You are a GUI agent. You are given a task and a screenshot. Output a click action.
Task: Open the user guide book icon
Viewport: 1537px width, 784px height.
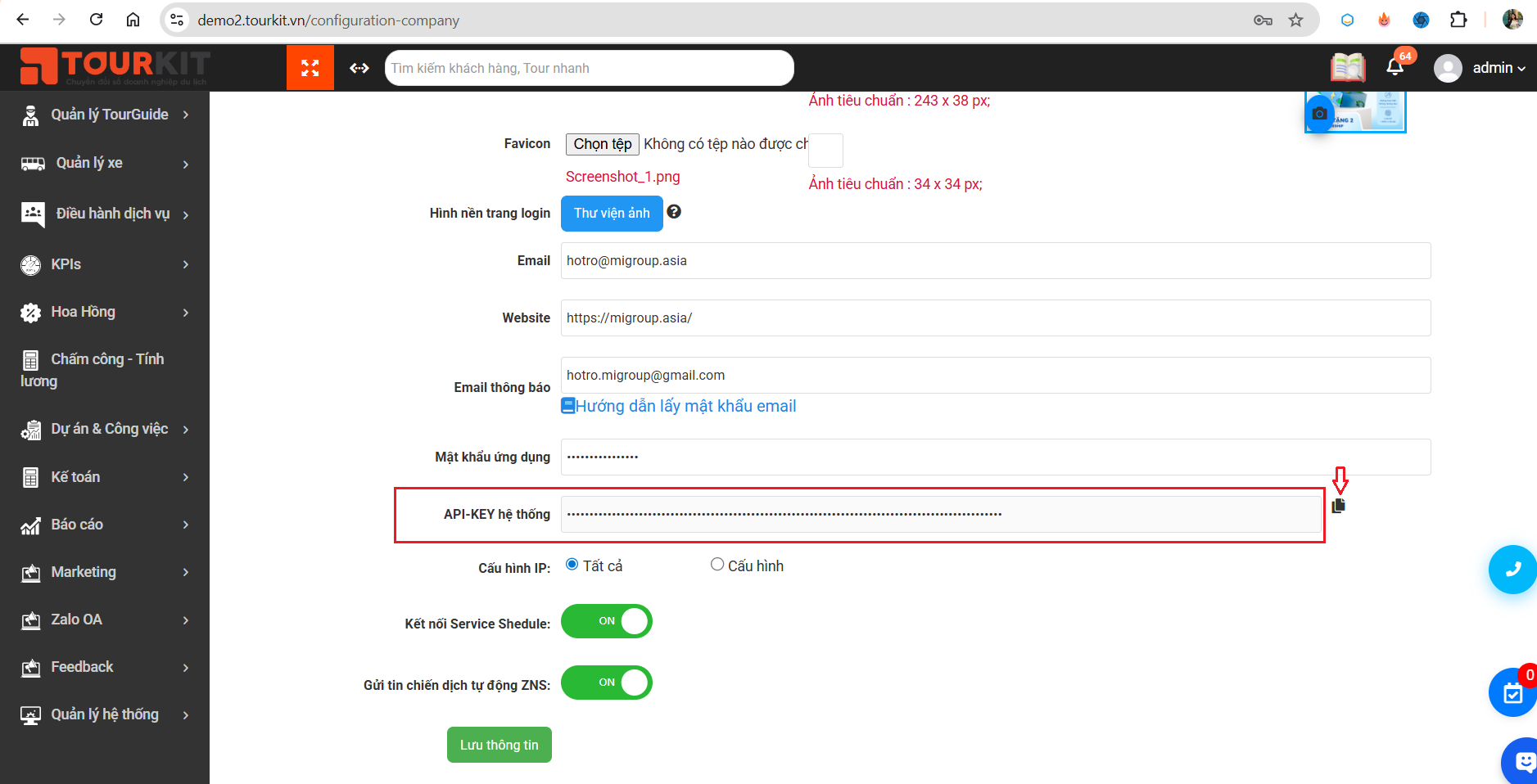pyautogui.click(x=1347, y=68)
